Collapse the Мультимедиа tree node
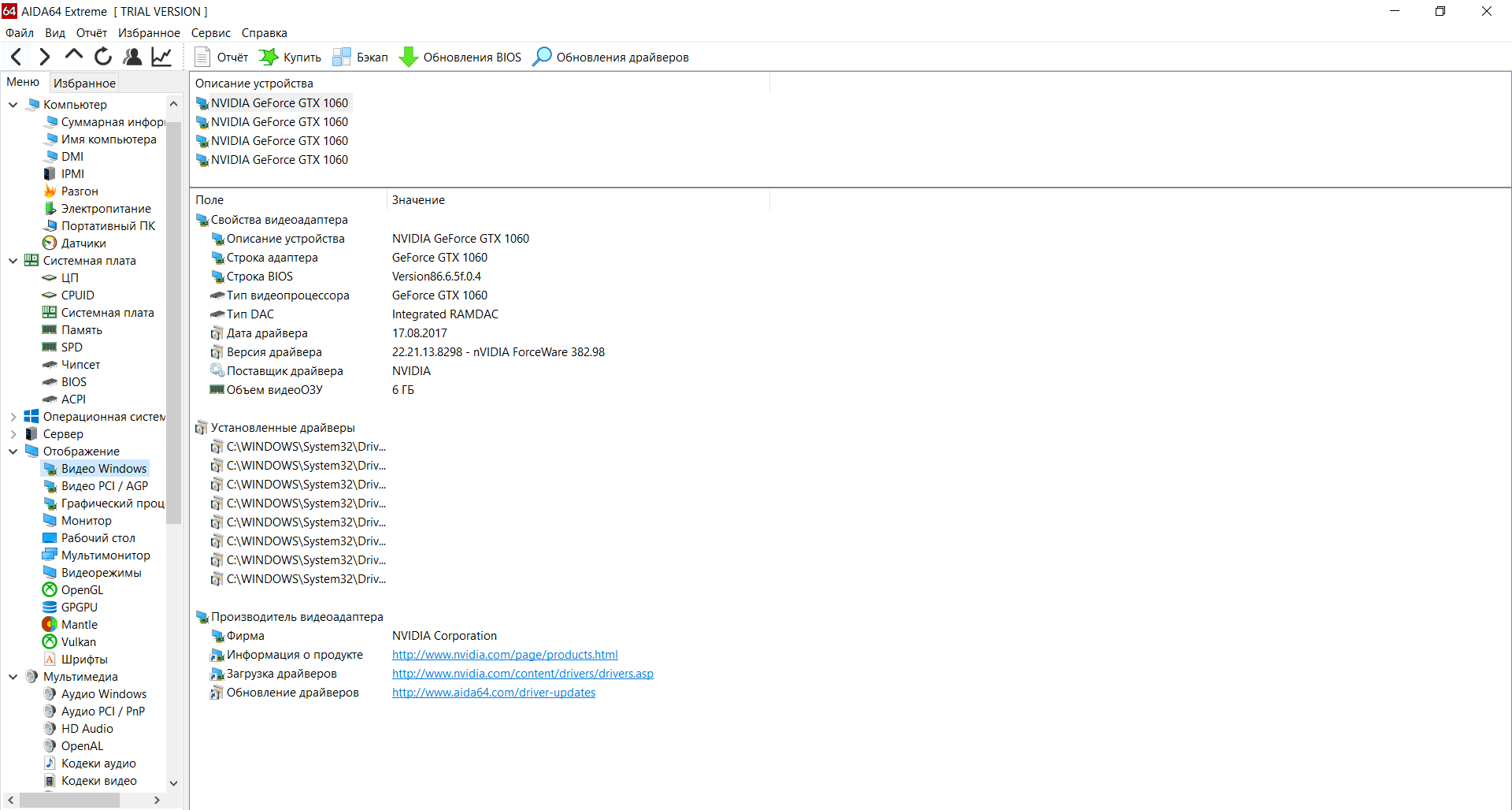The image size is (1512, 810). click(13, 677)
